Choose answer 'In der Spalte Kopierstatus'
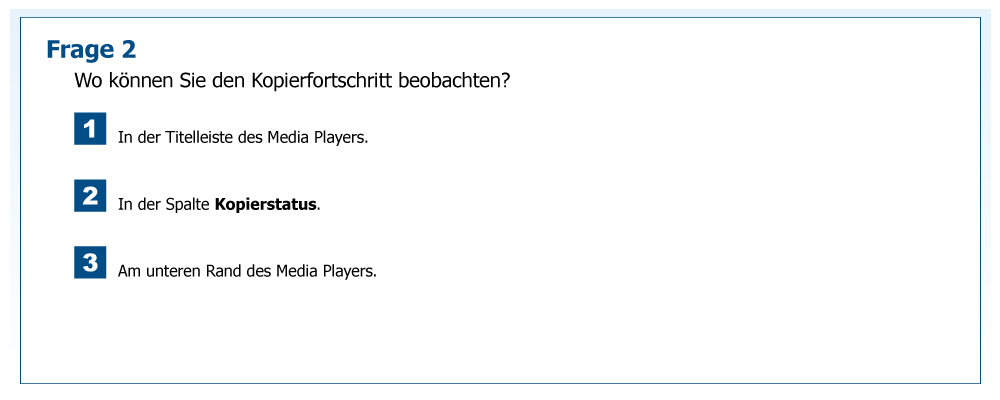The image size is (1000, 400). coord(219,204)
